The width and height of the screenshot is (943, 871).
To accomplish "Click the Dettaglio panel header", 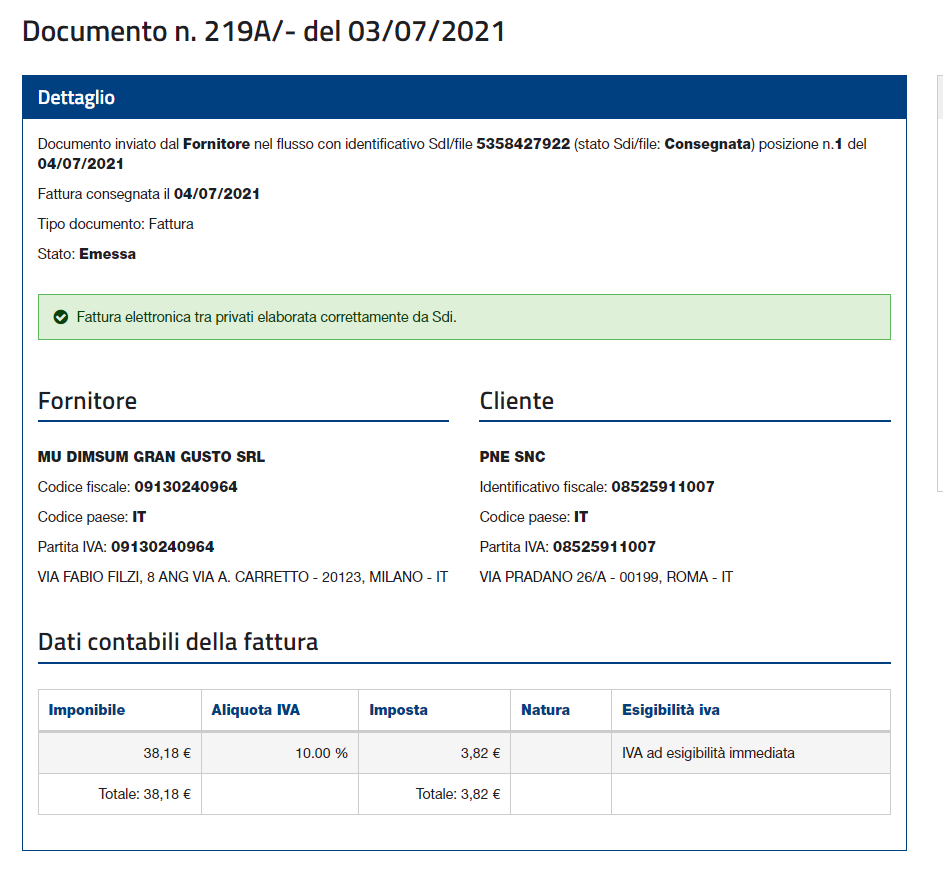I will [x=76, y=98].
